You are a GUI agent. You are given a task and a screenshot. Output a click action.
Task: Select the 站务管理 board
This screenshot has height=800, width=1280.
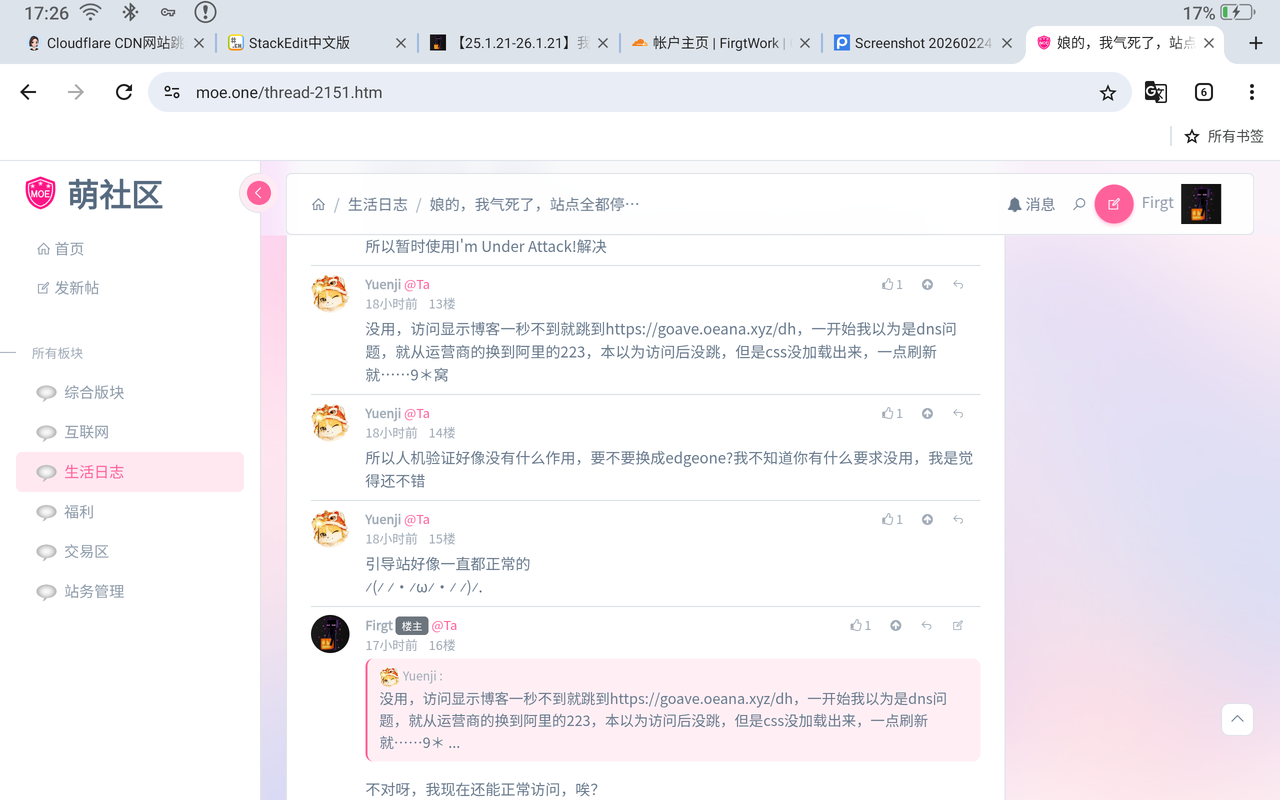pyautogui.click(x=130, y=592)
